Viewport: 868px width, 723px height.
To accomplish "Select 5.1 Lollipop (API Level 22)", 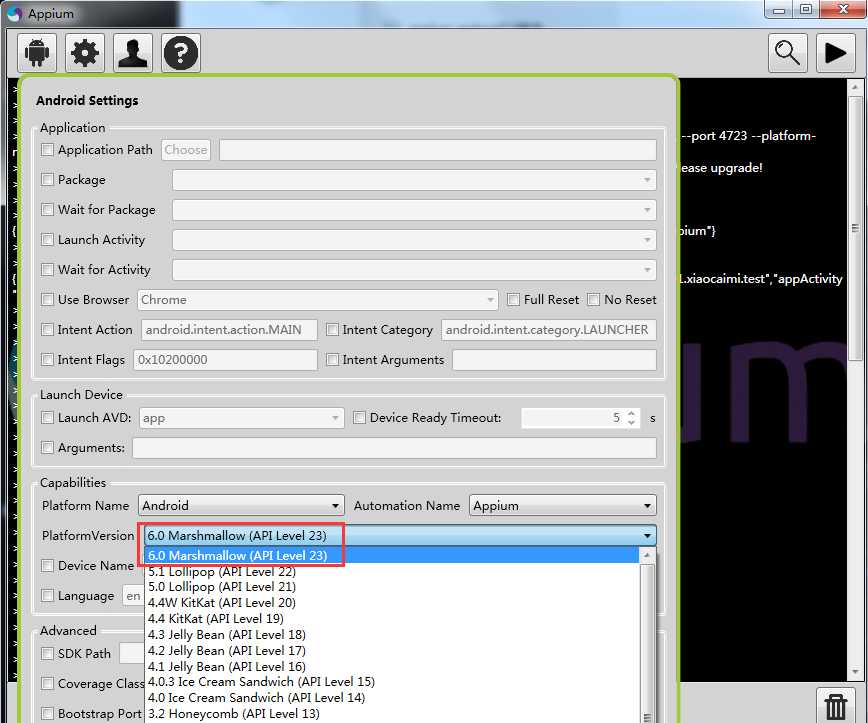I will tap(392, 571).
